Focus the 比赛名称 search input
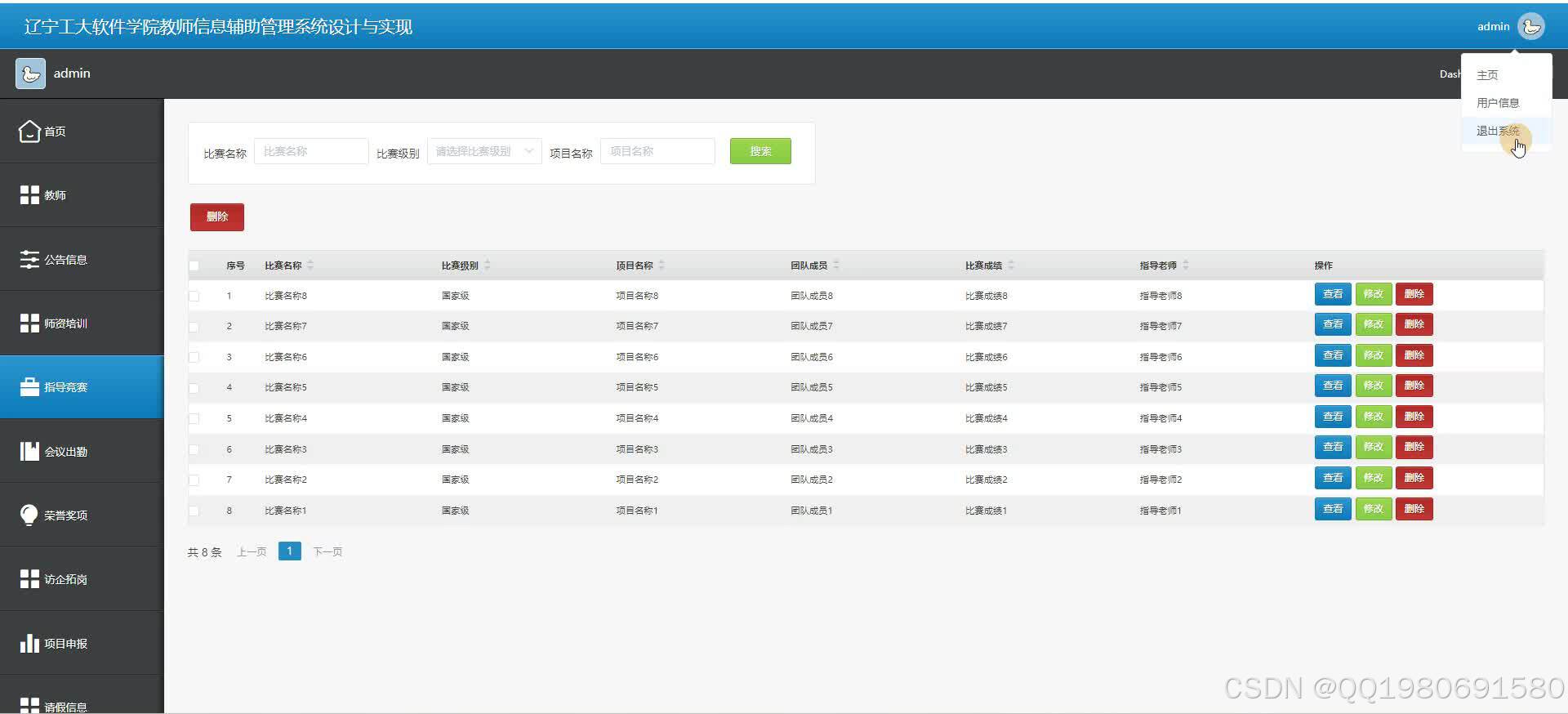Screen dimensions: 1568x714 [311, 151]
